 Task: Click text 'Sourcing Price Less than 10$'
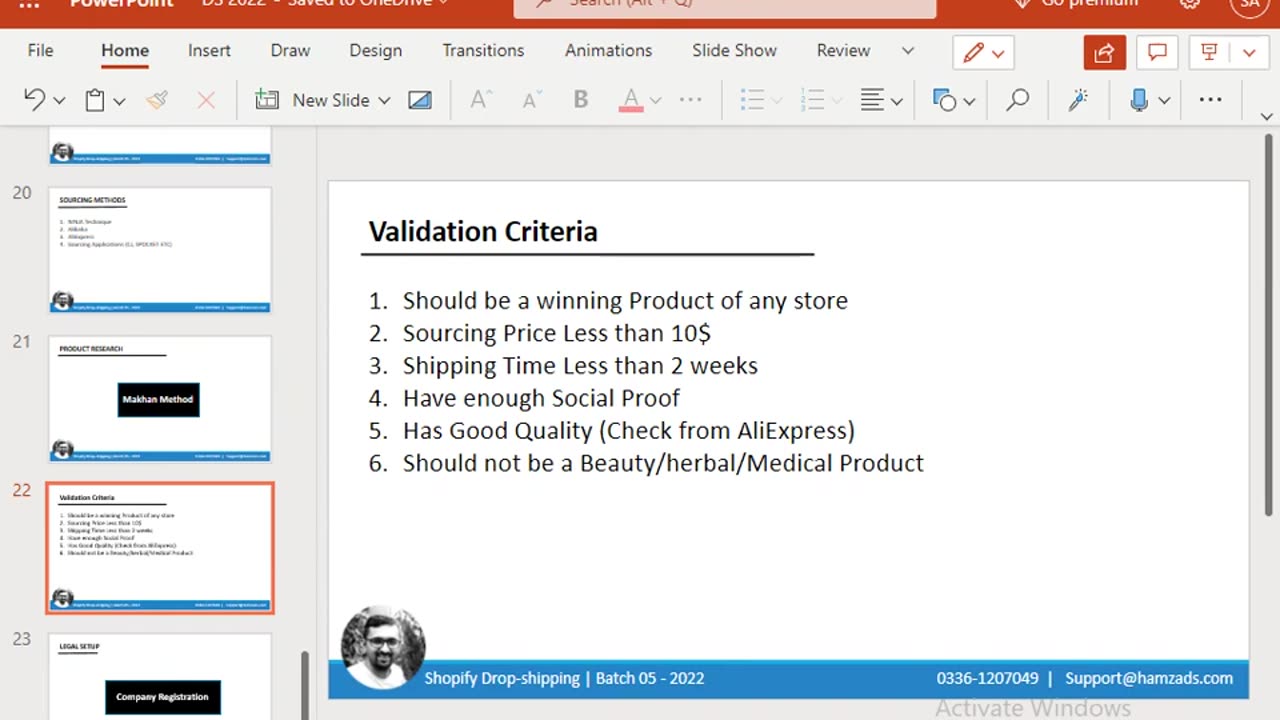[556, 333]
